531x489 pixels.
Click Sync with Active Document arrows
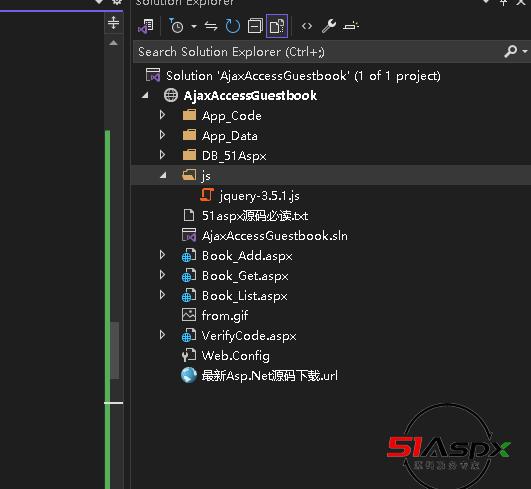pyautogui.click(x=211, y=26)
